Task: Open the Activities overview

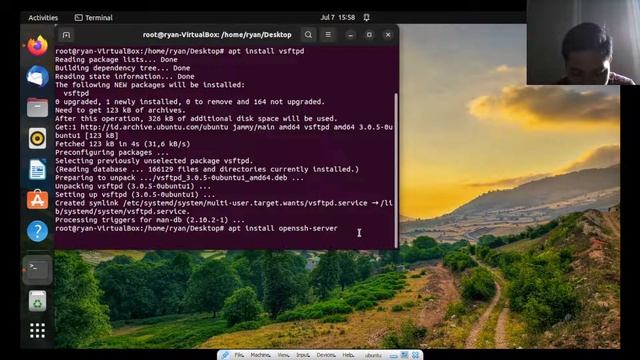Action: click(x=43, y=18)
